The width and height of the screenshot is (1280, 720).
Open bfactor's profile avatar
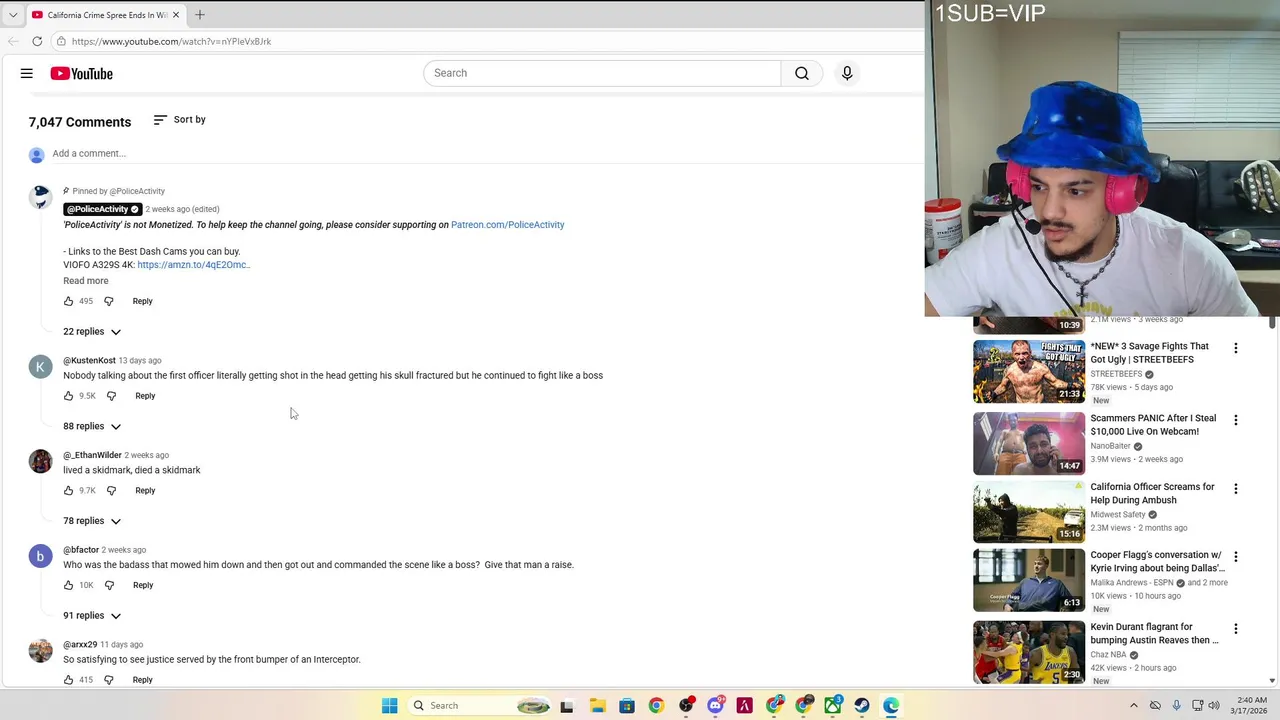40,556
